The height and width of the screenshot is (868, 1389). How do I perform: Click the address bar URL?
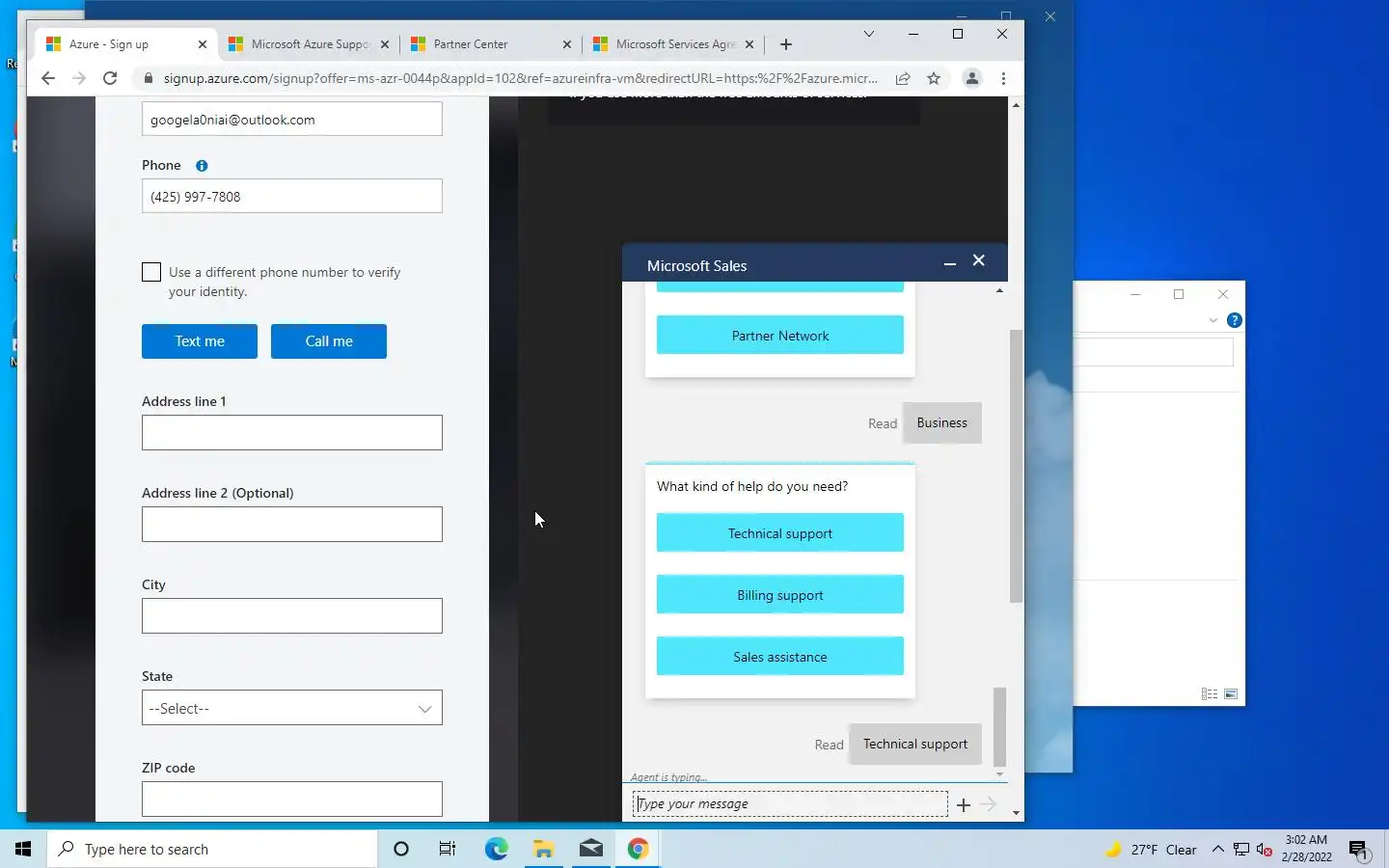[x=521, y=79]
